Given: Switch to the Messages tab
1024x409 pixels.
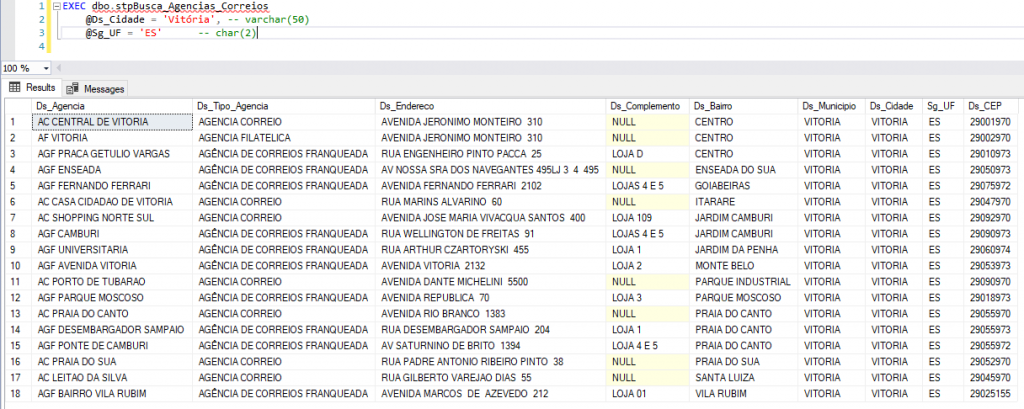Looking at the screenshot, I should point(95,88).
